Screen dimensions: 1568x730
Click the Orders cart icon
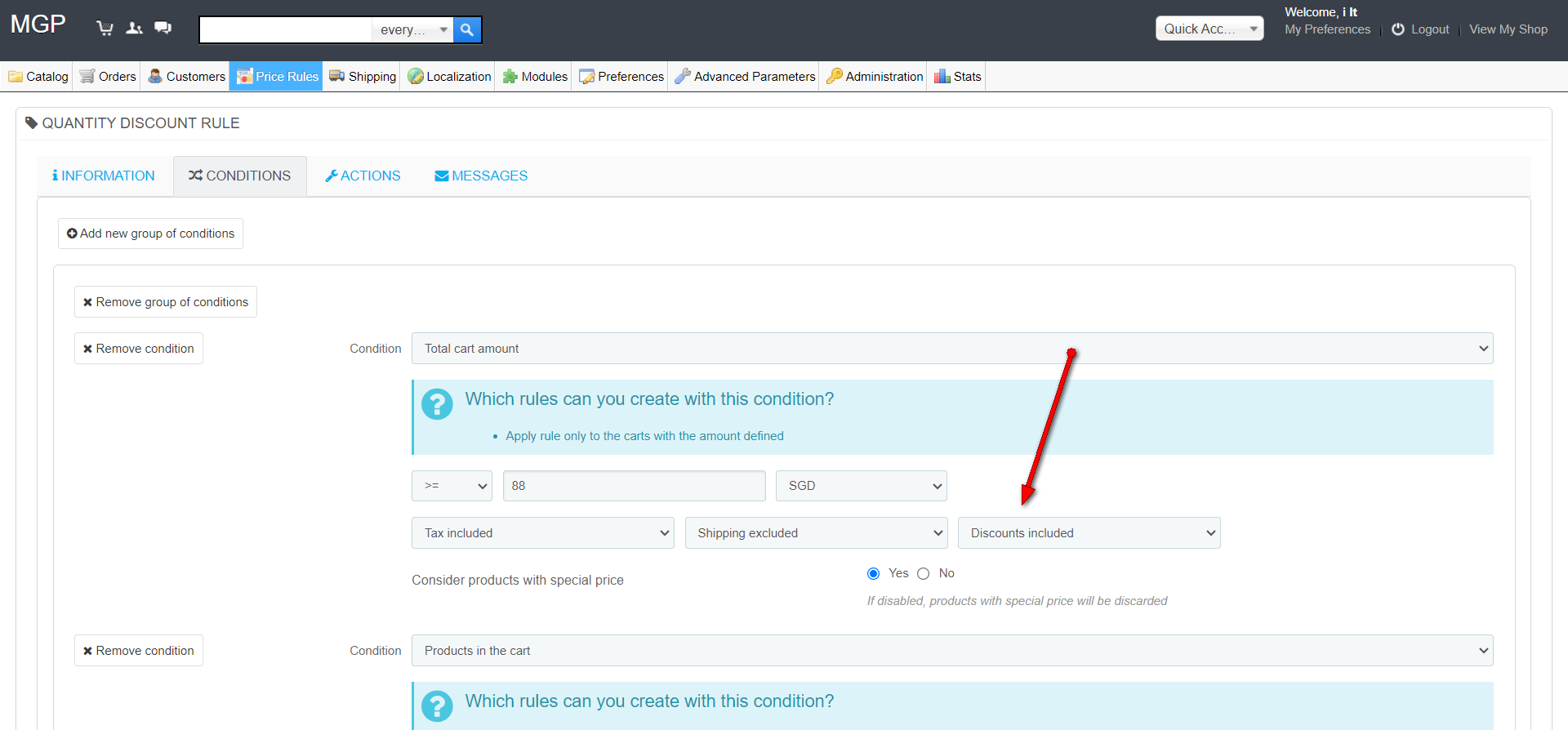[87, 77]
